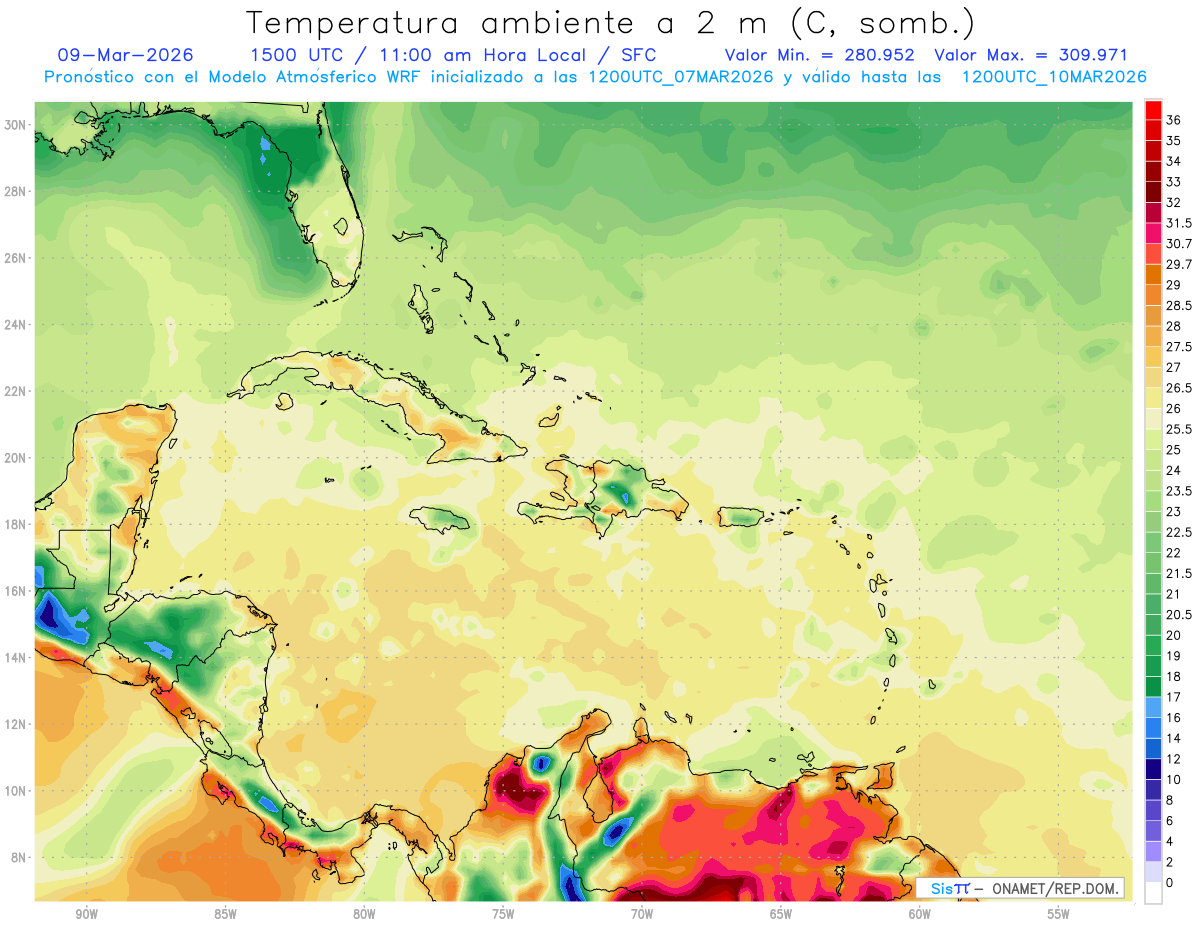Click the '75W' longitude label

pos(503,914)
